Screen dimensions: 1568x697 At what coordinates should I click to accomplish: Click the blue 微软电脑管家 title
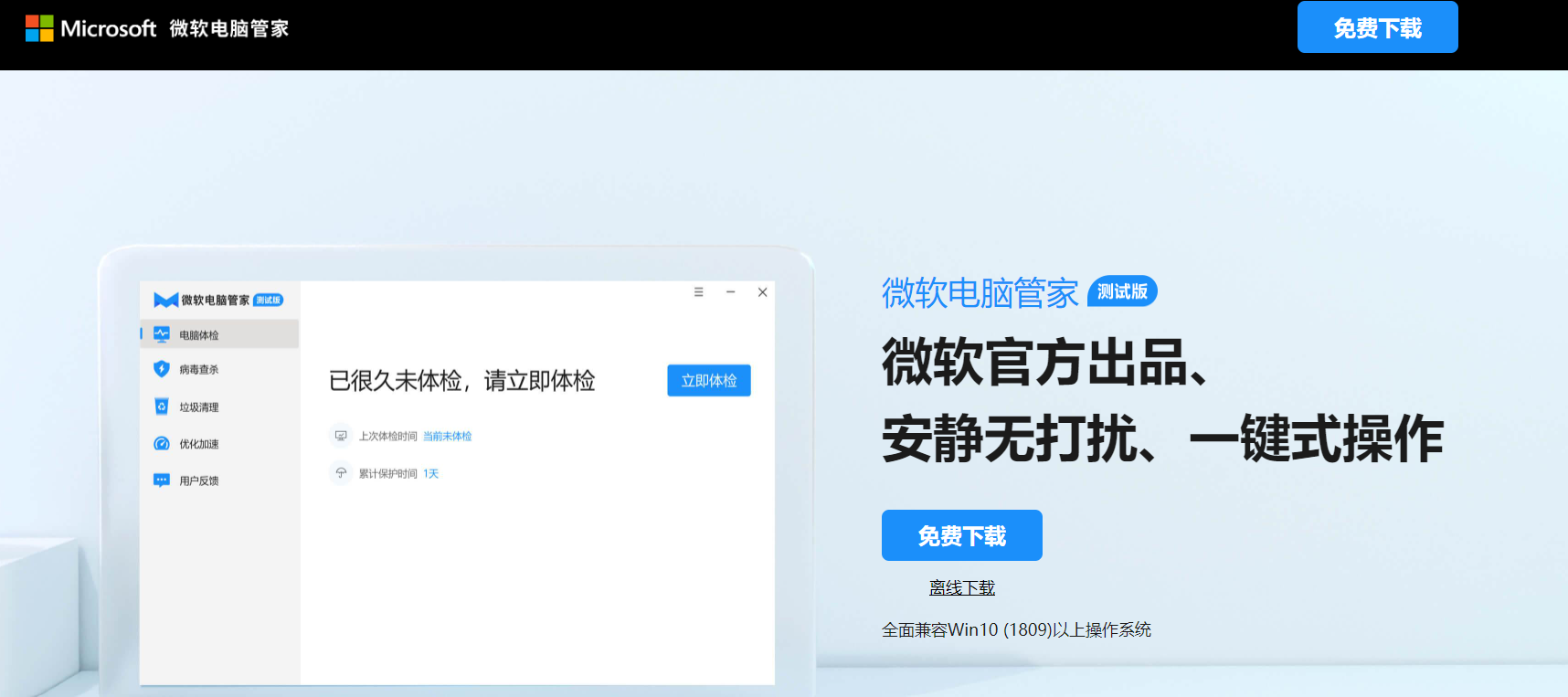(x=980, y=293)
